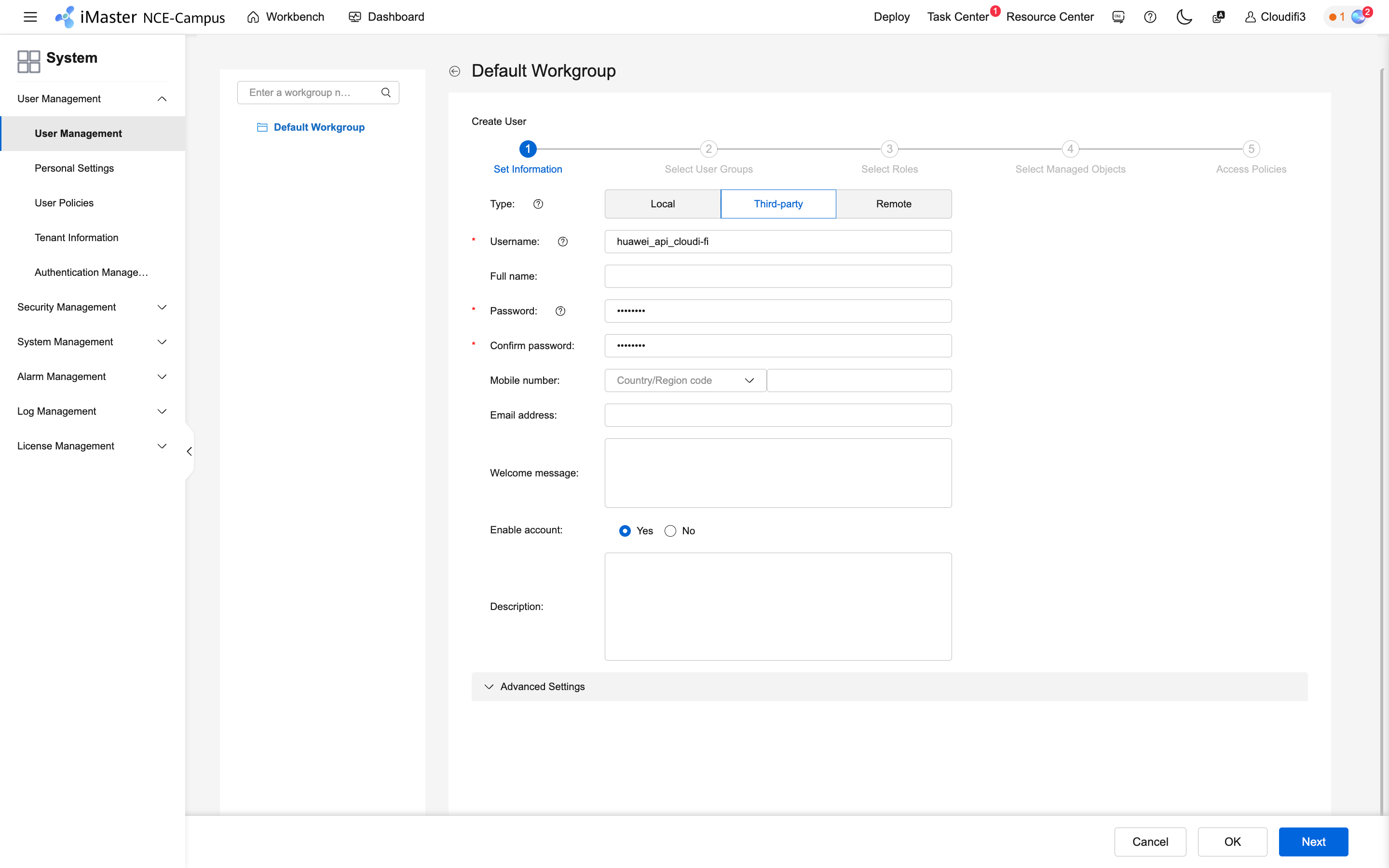This screenshot has width=1389, height=868.
Task: Expand the Security Management section
Action: (x=66, y=307)
